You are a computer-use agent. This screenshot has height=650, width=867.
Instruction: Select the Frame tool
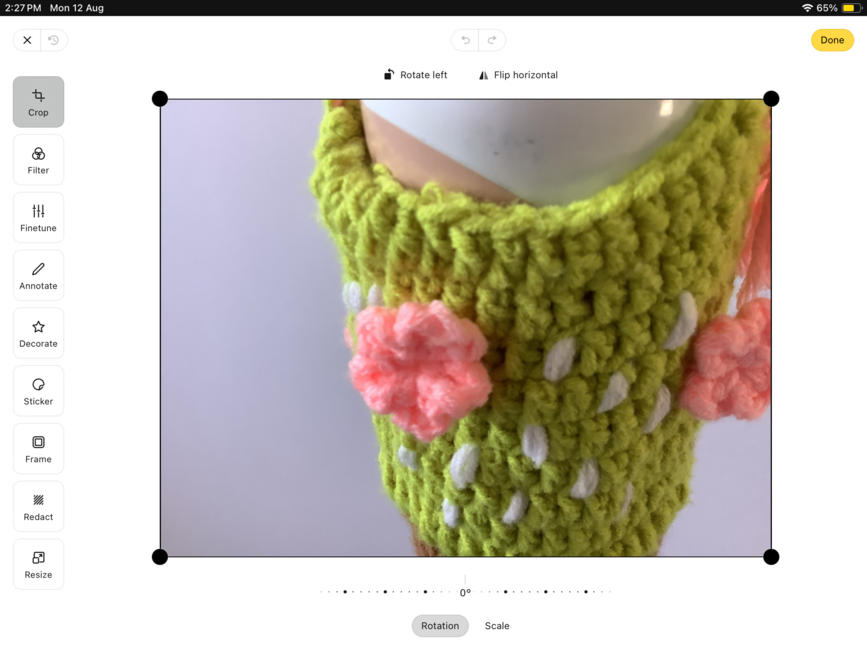point(38,449)
